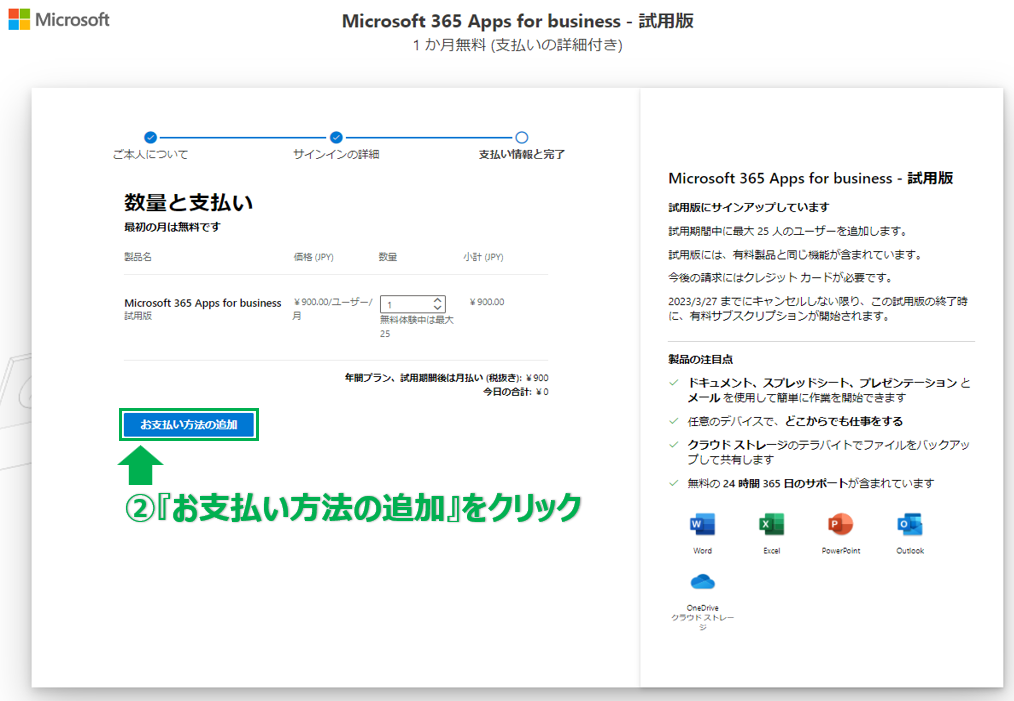Image resolution: width=1014 pixels, height=701 pixels.
Task: Select the 支払い情報と完了 step circle
Action: [x=522, y=137]
